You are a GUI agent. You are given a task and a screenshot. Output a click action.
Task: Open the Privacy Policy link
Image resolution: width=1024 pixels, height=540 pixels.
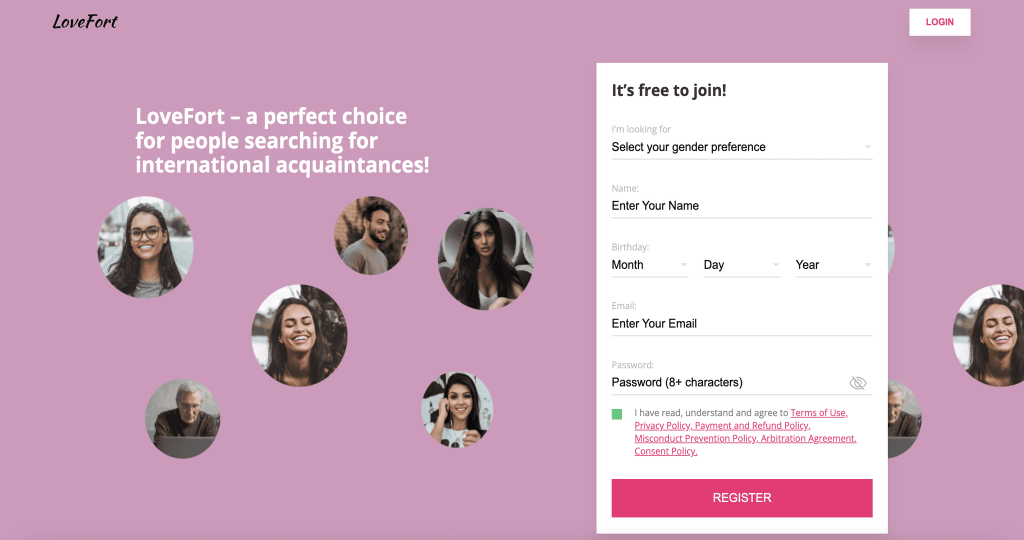pyautogui.click(x=663, y=426)
